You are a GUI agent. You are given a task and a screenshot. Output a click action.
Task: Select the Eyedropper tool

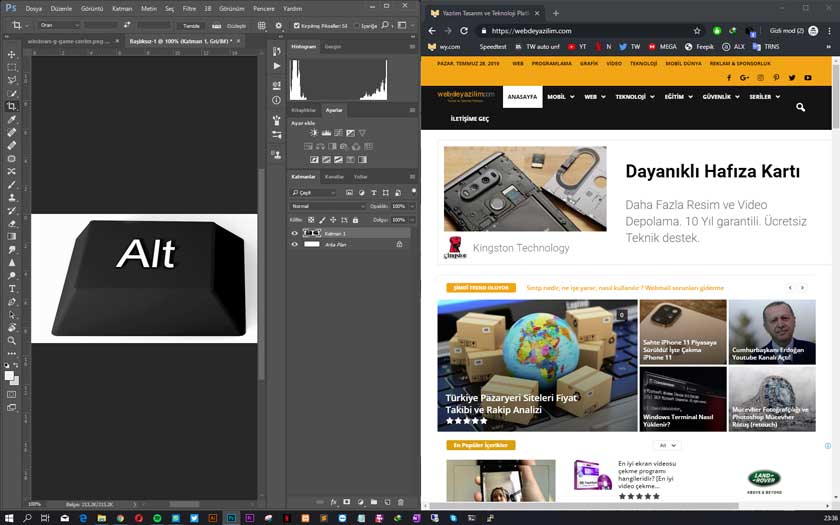click(x=11, y=119)
